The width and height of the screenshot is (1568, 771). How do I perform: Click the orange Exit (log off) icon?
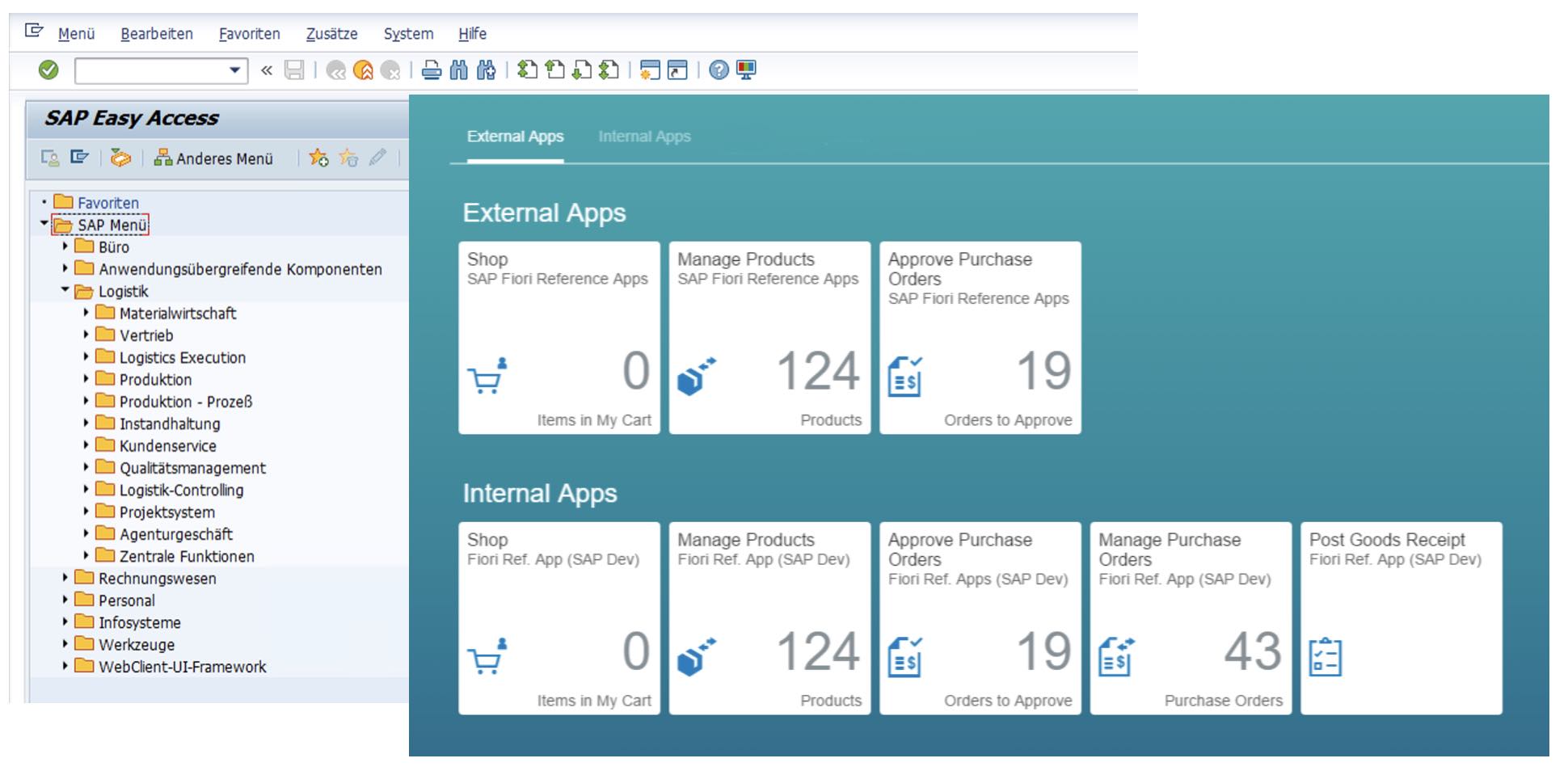pos(364,70)
